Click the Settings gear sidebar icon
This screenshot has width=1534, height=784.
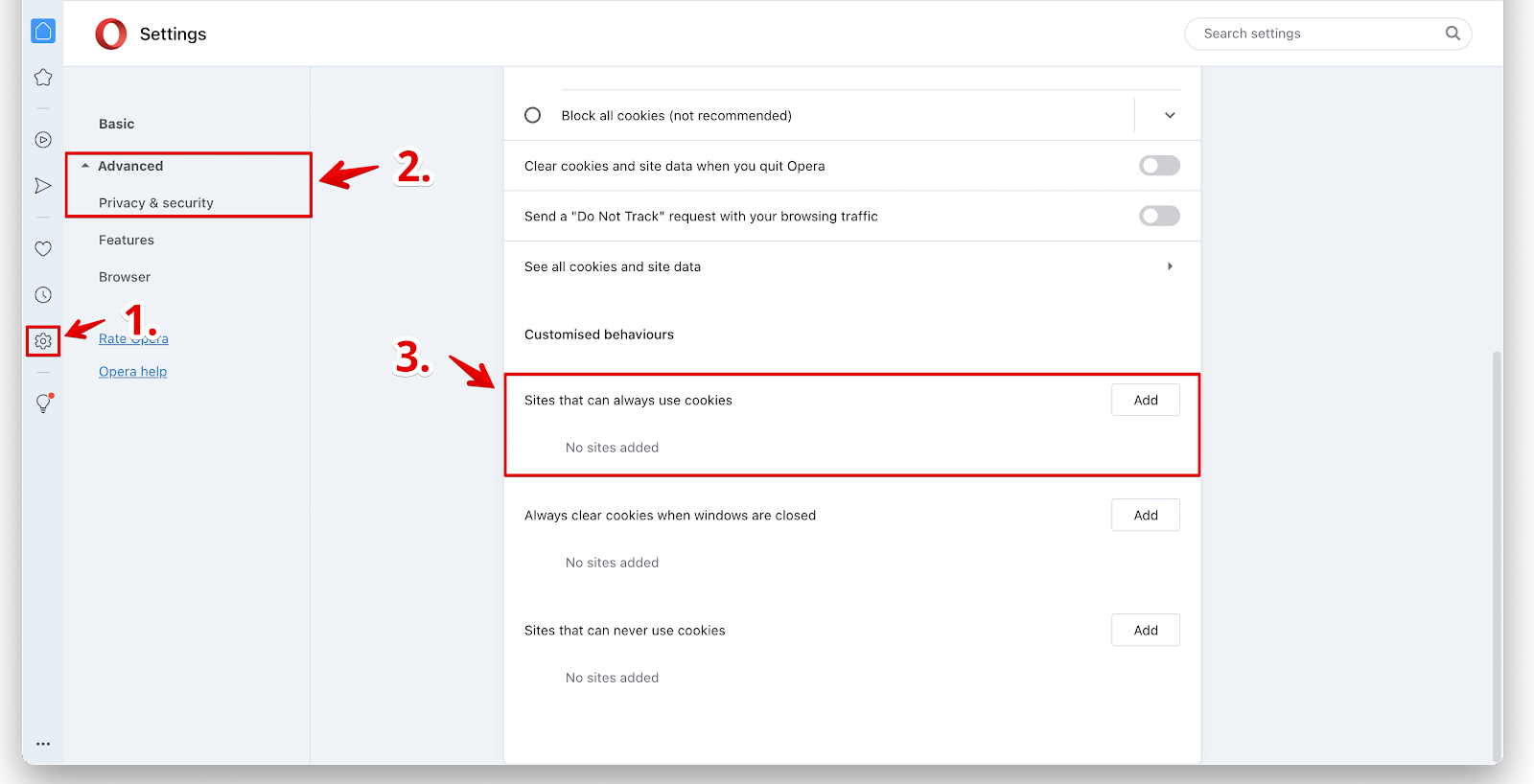43,341
